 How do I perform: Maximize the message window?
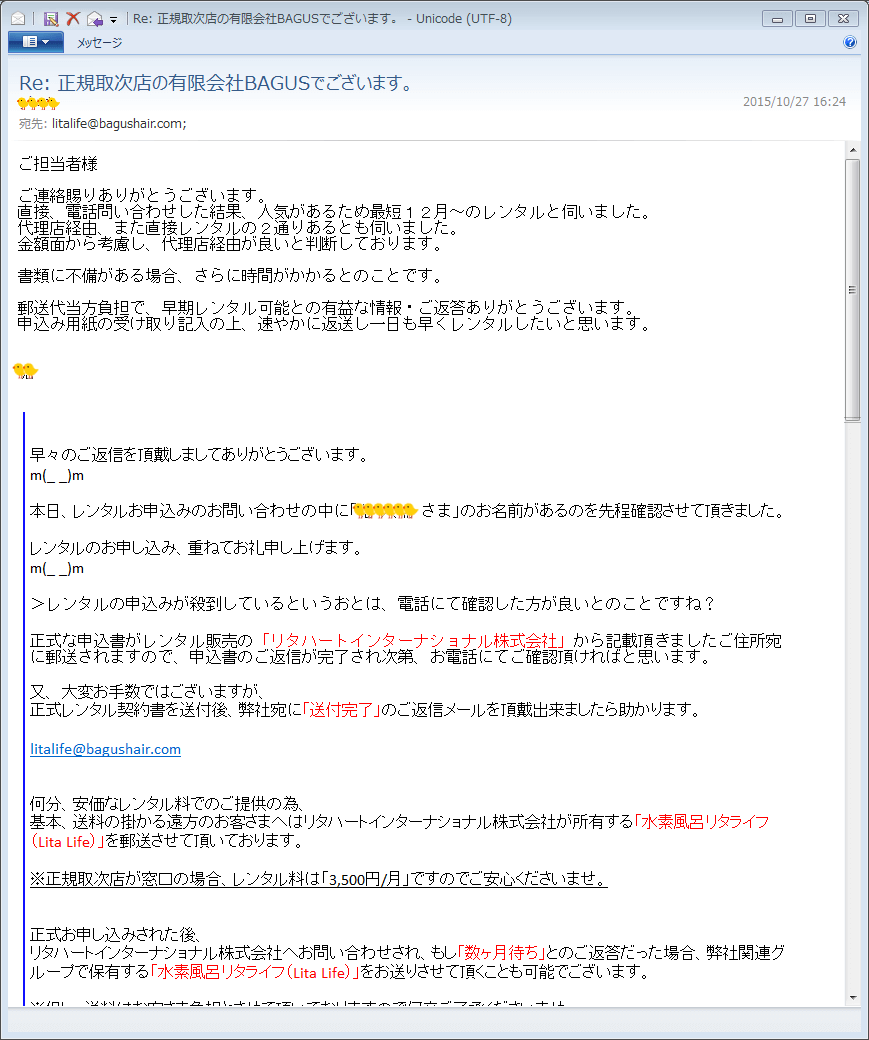point(810,19)
